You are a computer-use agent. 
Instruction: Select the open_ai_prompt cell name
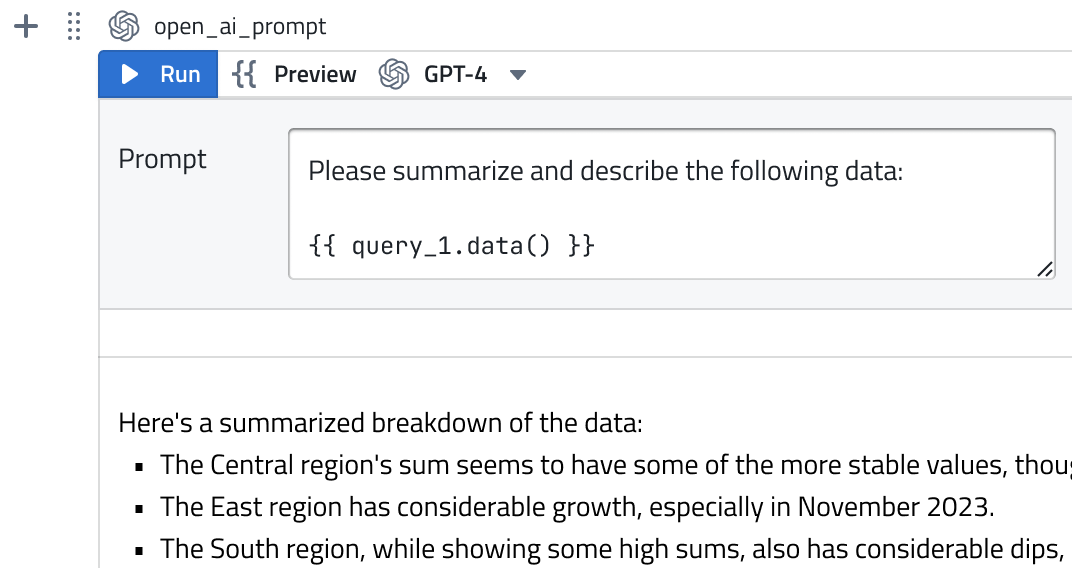(x=240, y=27)
